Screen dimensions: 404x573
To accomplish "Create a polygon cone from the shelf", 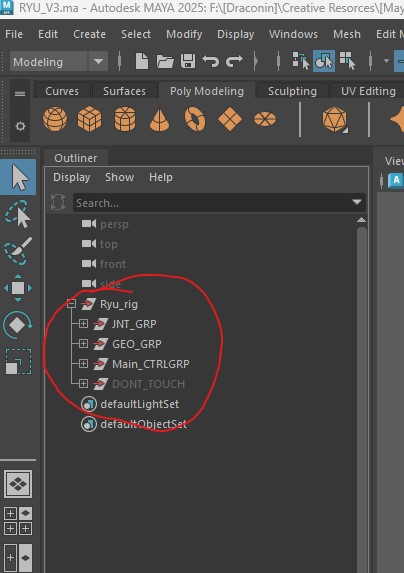I will [x=159, y=120].
